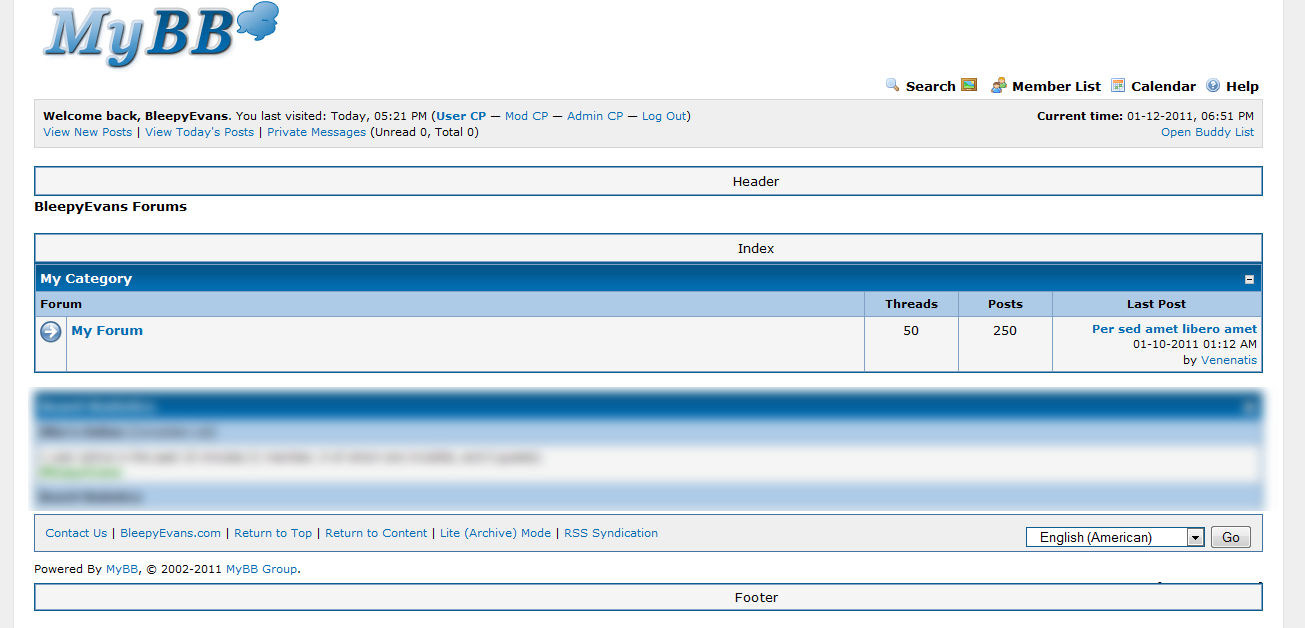The image size is (1305, 628).
Task: Open last post 'Per sed amet libero amet'
Action: 1174,329
